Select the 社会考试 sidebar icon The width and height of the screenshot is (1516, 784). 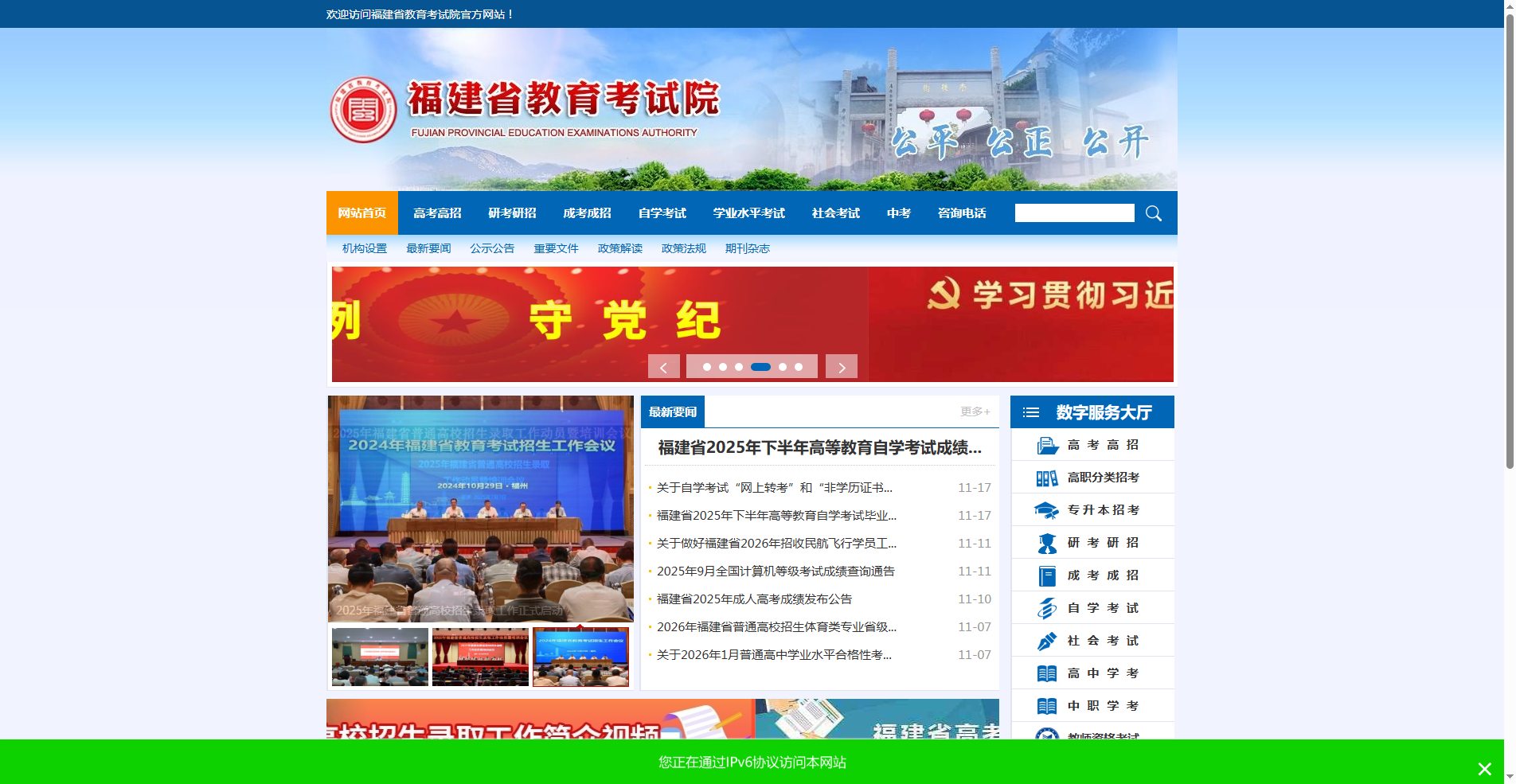1047,640
